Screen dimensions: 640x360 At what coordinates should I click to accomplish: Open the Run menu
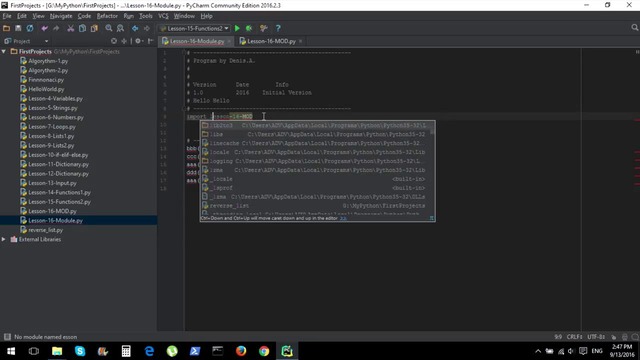point(129,16)
